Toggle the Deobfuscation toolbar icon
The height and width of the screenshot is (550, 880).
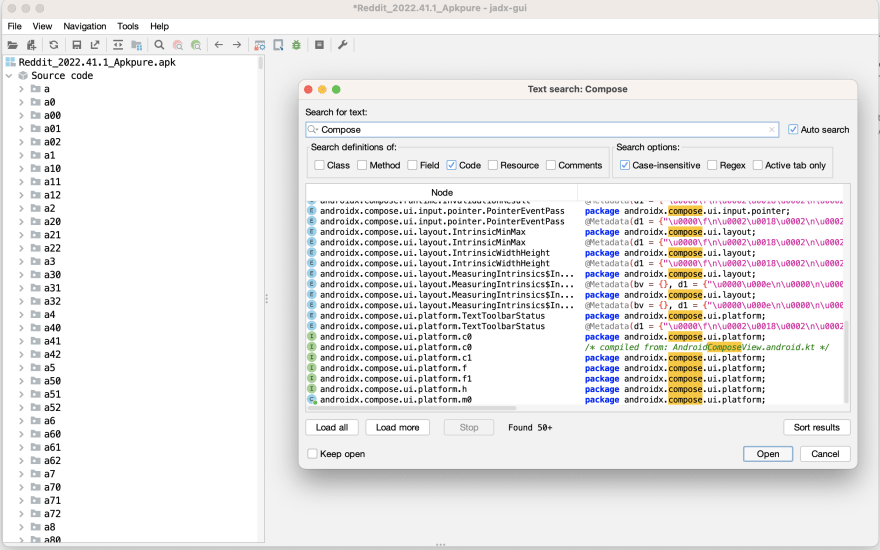[260, 45]
